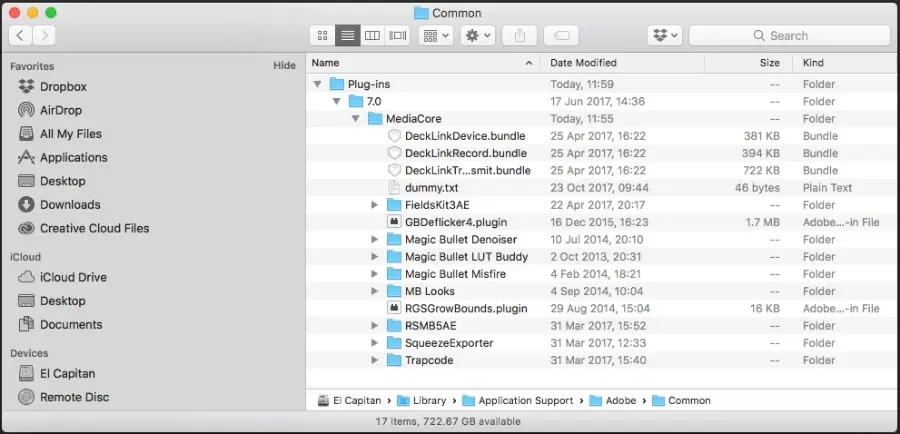Sort by the Kind column header

pos(845,63)
